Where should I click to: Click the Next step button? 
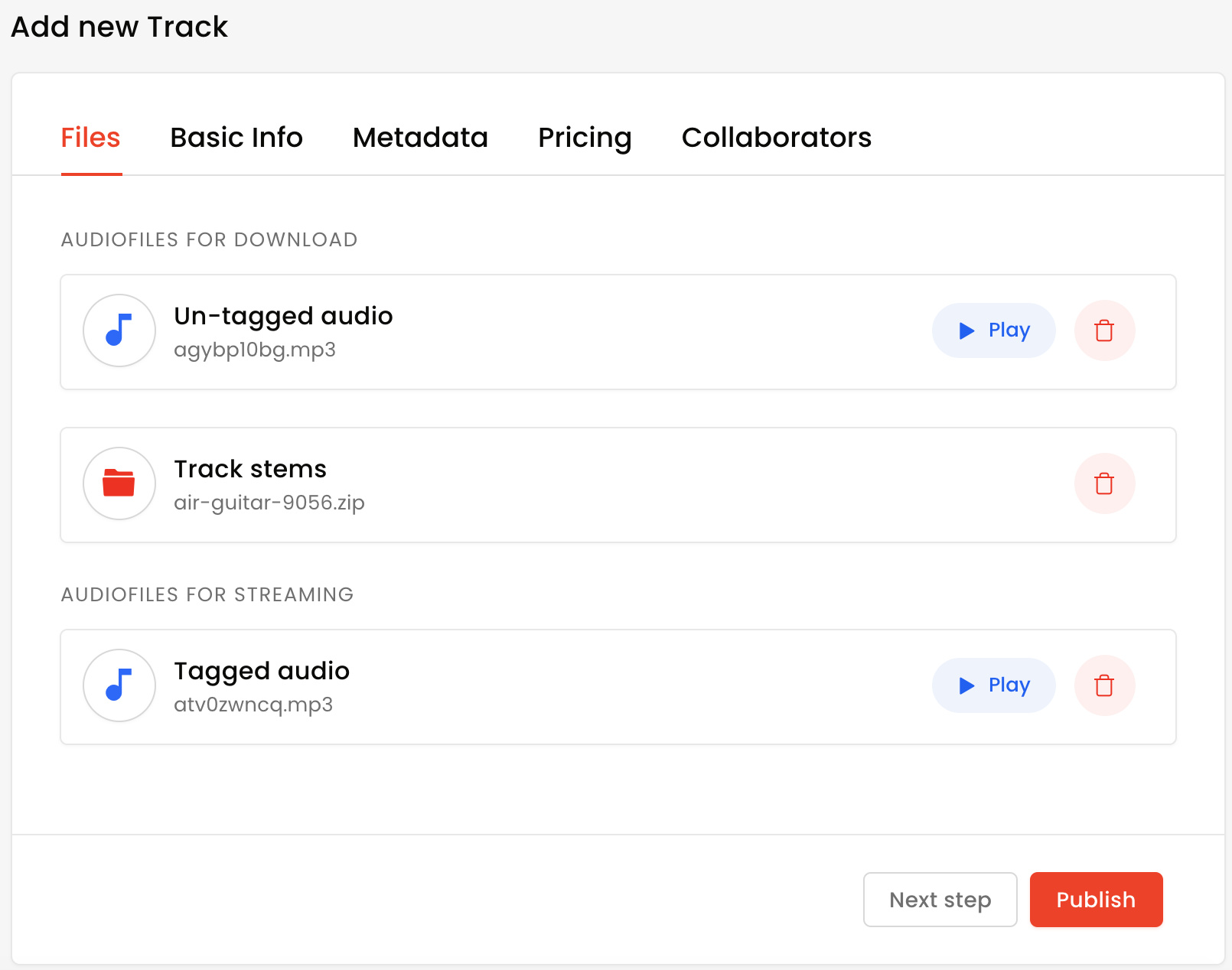(940, 900)
